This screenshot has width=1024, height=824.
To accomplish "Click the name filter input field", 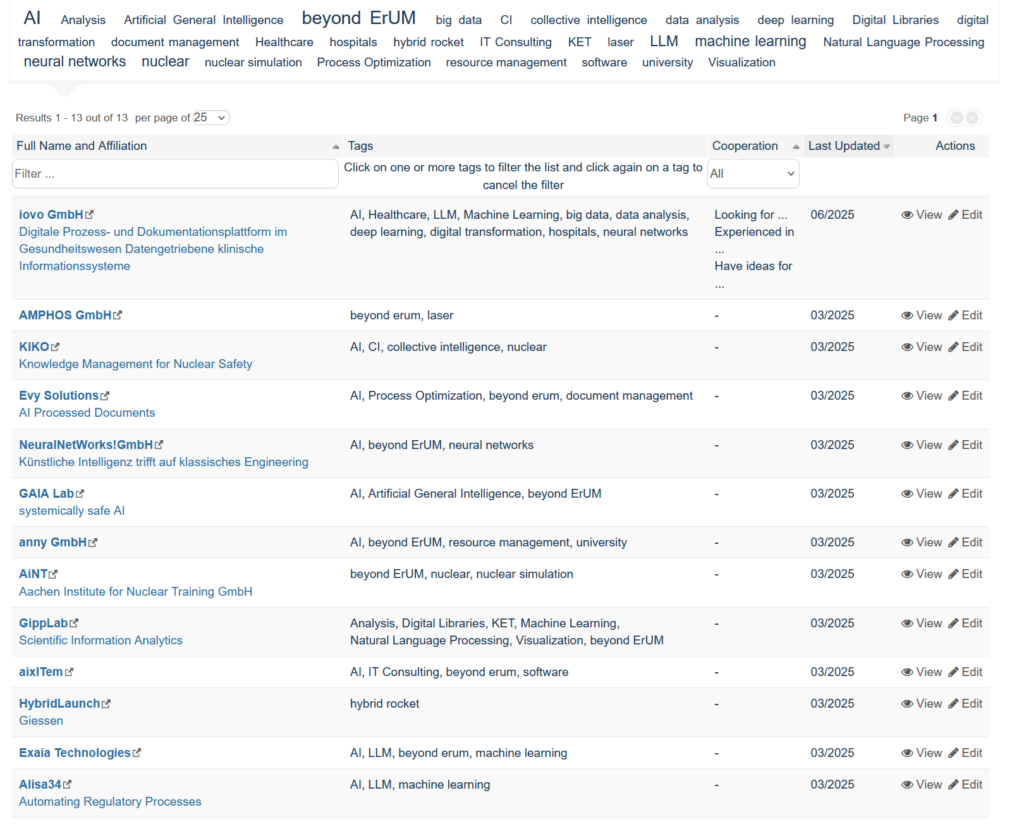I will [x=175, y=174].
